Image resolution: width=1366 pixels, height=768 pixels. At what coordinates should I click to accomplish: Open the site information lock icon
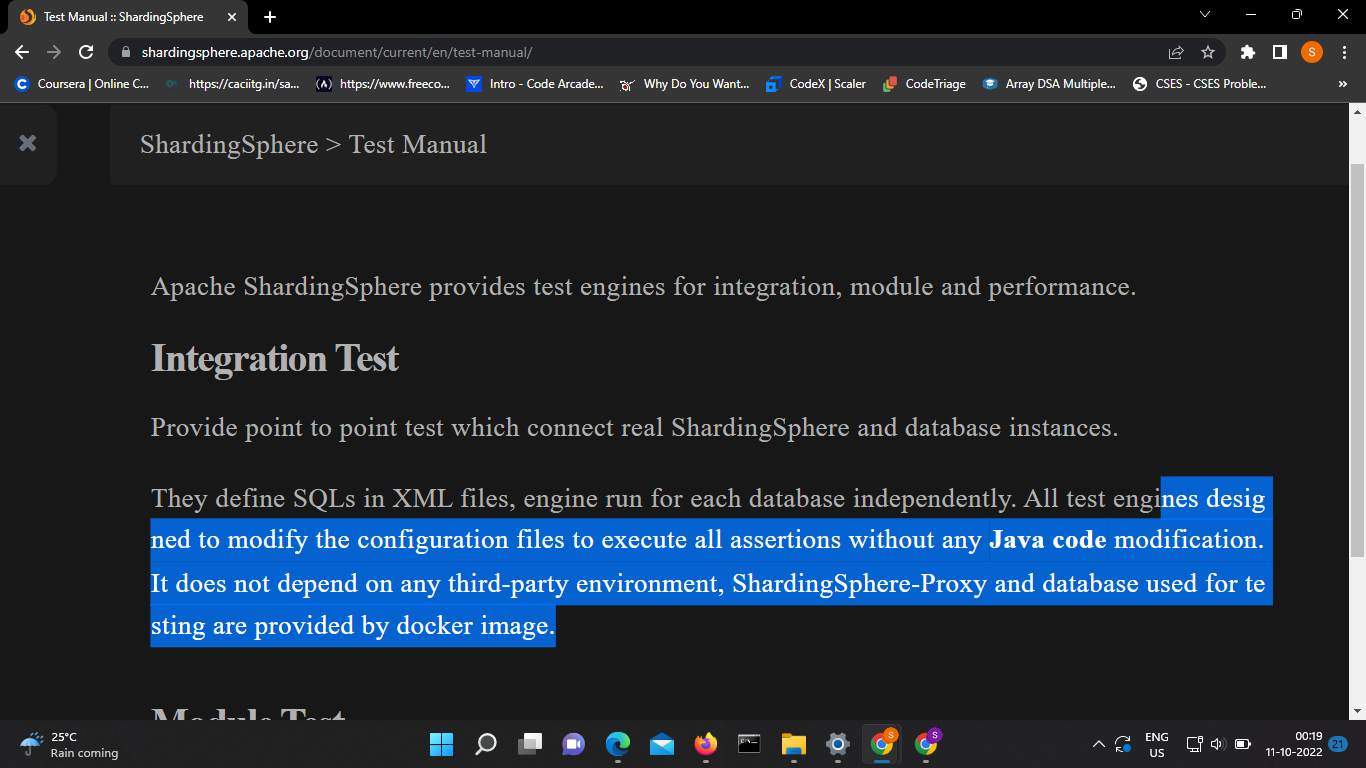[126, 52]
